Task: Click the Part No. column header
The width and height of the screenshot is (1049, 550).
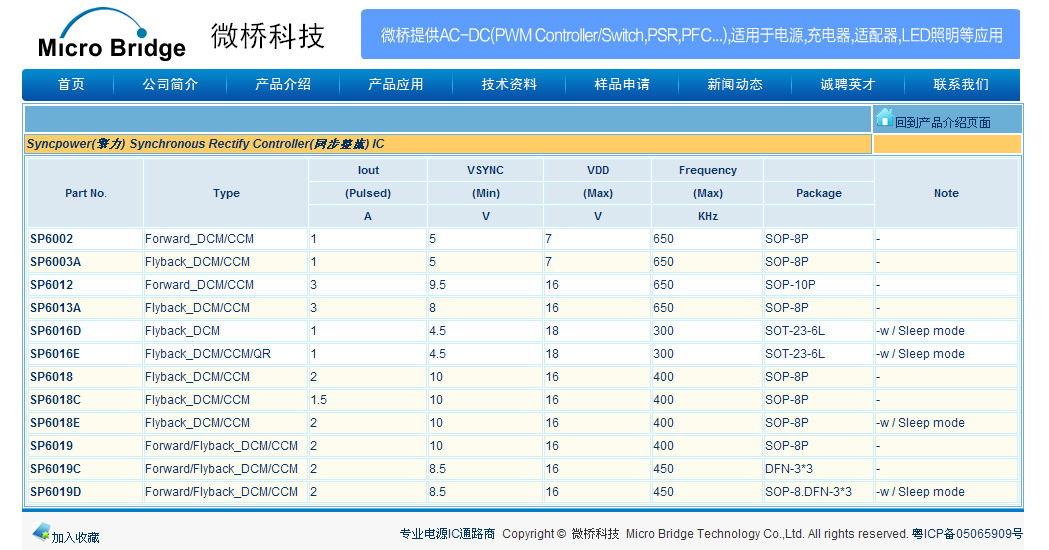Action: tap(86, 193)
